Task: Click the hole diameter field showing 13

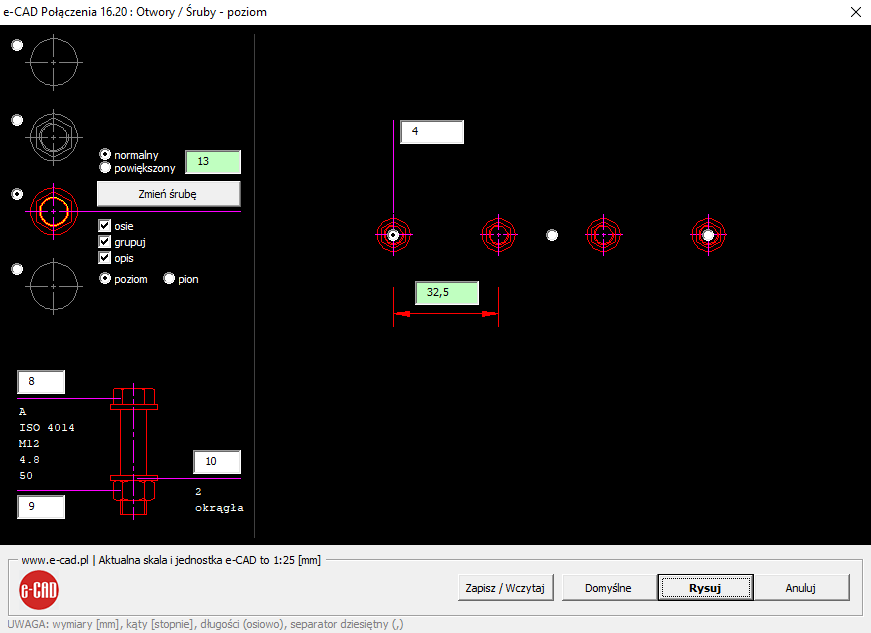Action: coord(213,162)
